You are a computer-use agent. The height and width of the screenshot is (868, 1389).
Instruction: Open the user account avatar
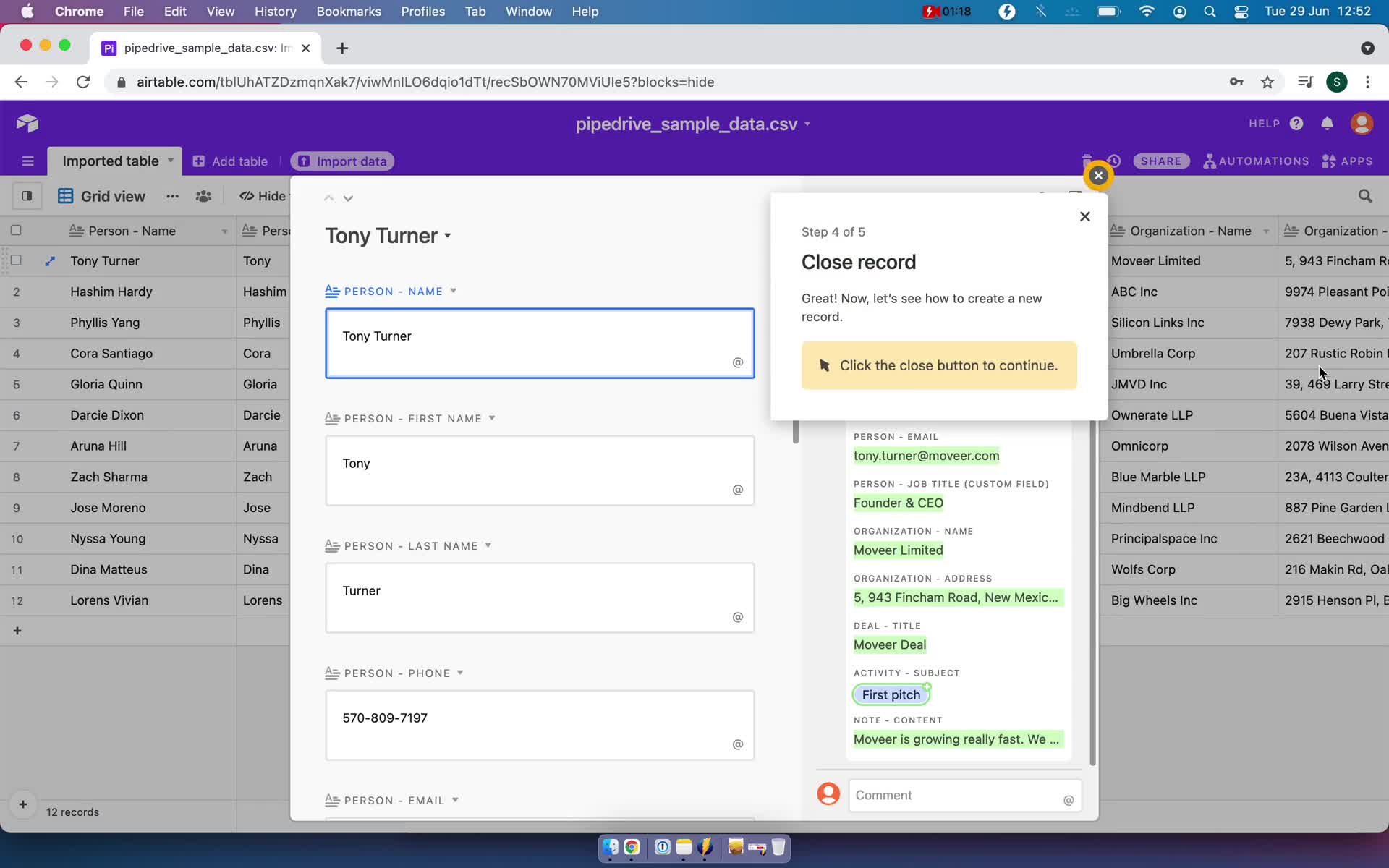(1362, 123)
